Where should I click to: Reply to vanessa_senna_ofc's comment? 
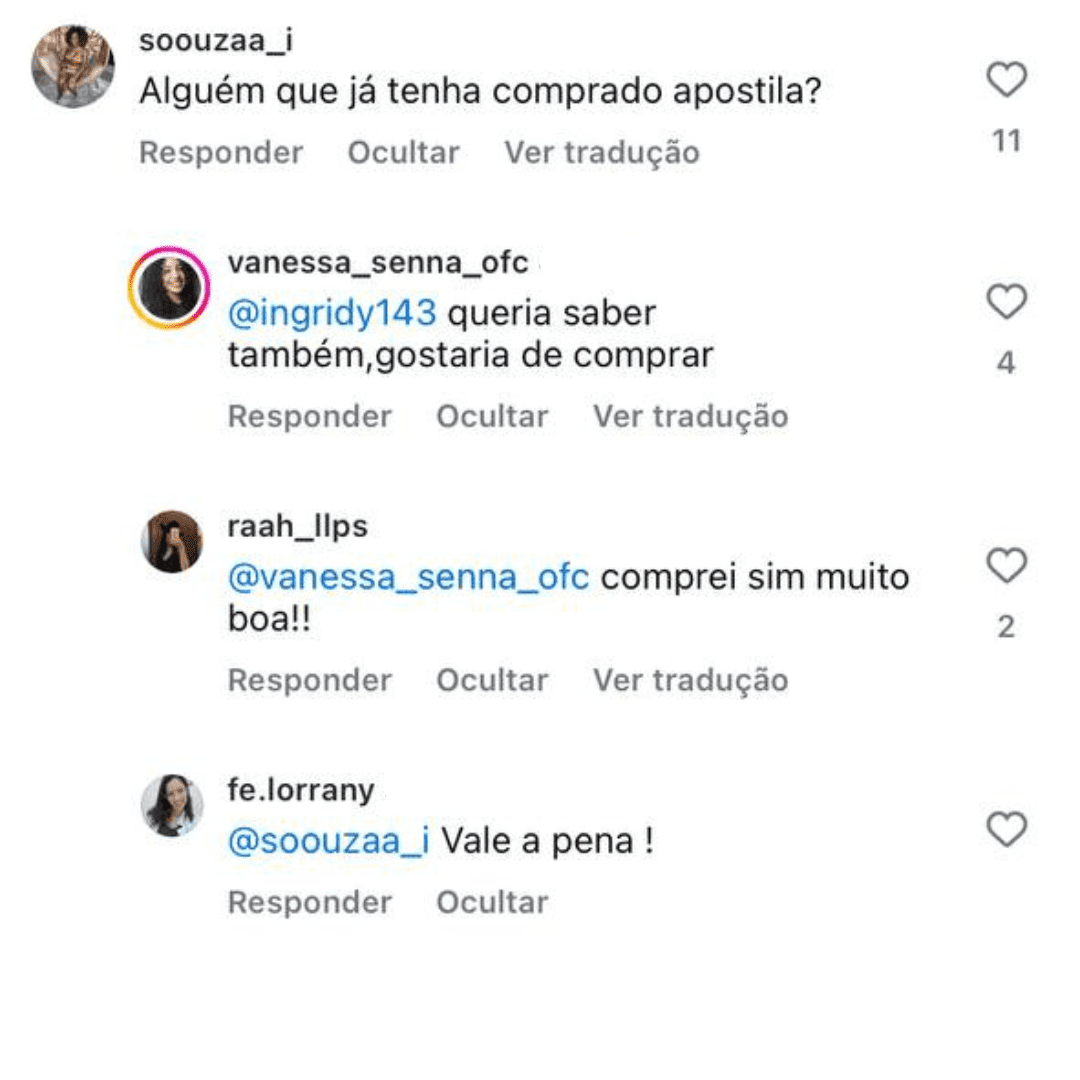click(x=309, y=416)
